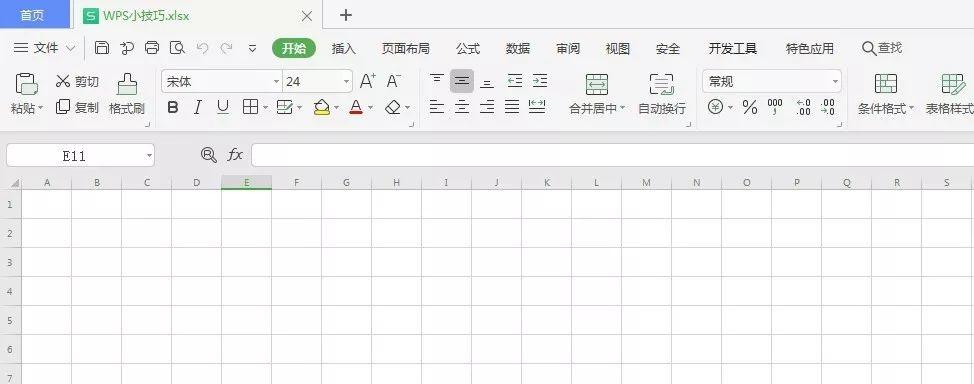
Task: Expand the quick access toolbar customize arrow
Action: pyautogui.click(x=252, y=48)
